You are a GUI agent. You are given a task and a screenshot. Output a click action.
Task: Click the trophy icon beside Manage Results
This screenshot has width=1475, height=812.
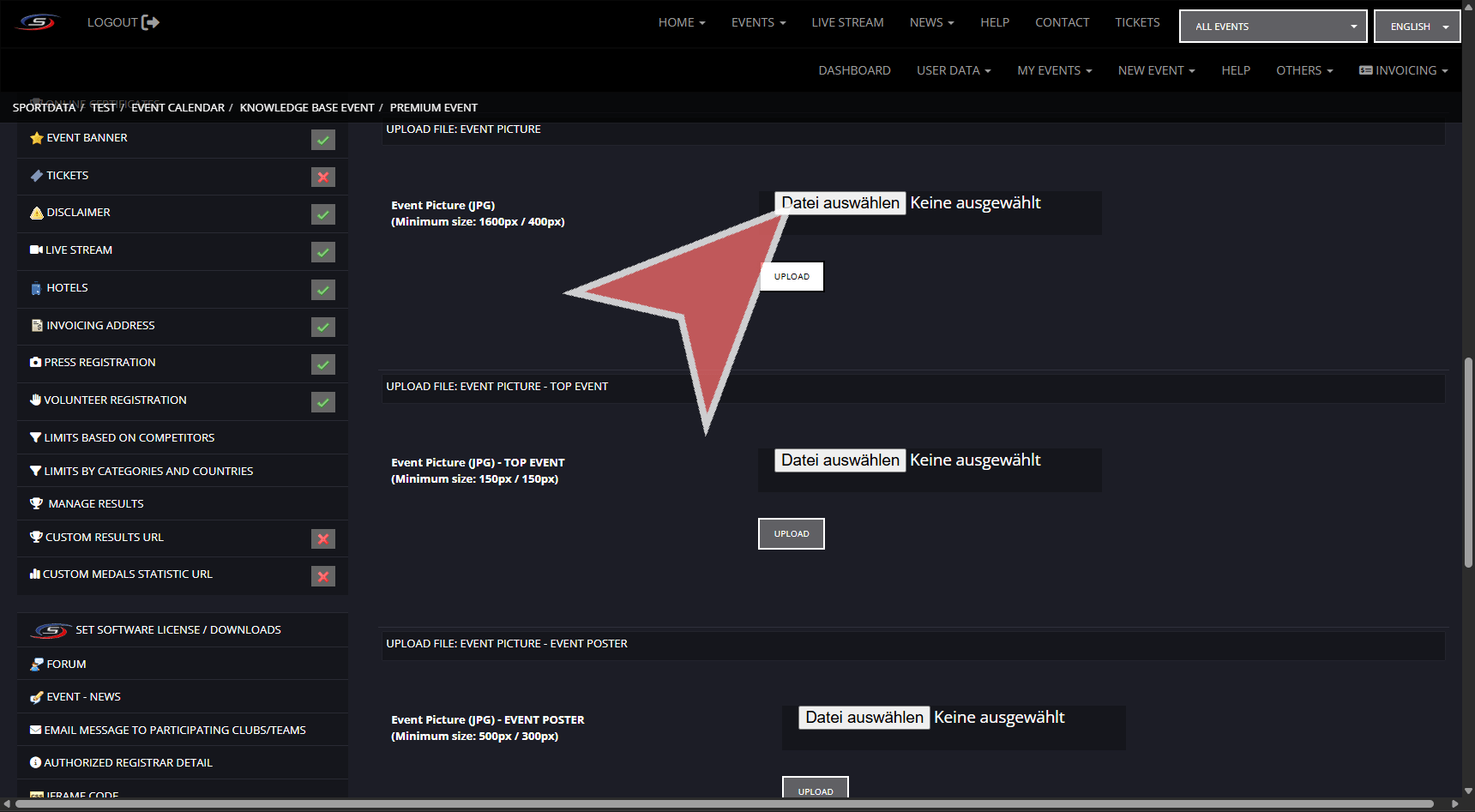pyautogui.click(x=36, y=504)
